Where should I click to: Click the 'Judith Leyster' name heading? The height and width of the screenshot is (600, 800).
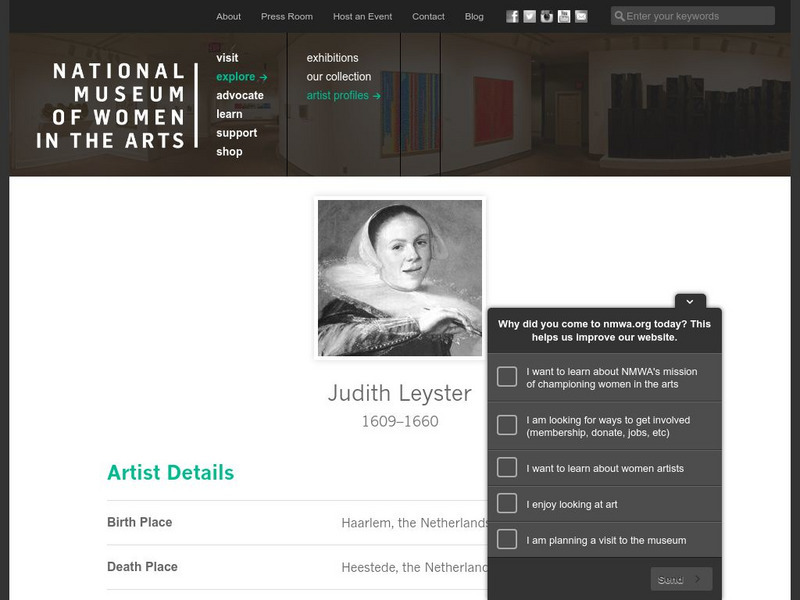point(399,393)
